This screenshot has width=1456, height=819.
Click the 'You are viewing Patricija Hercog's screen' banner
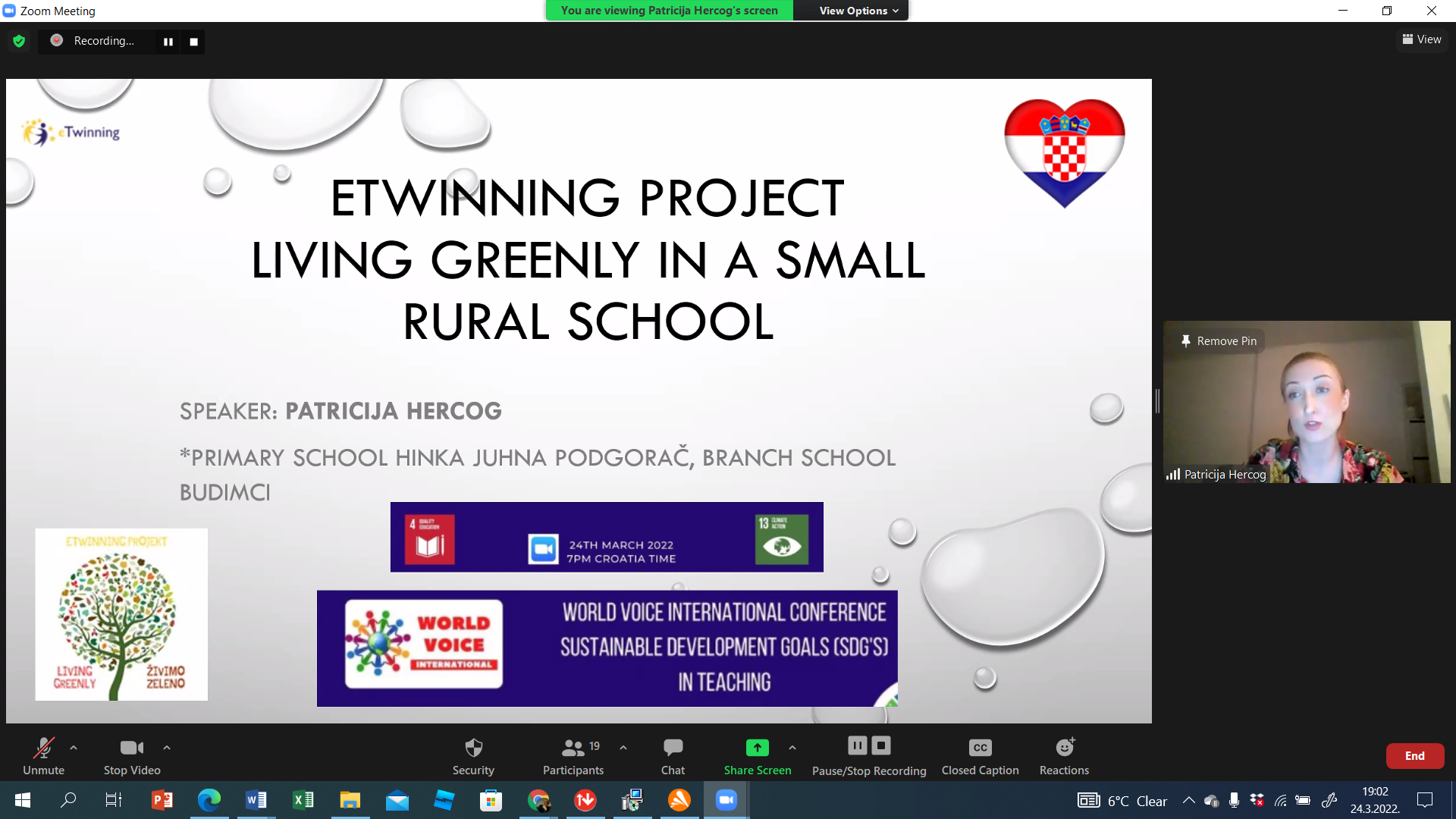pyautogui.click(x=669, y=11)
